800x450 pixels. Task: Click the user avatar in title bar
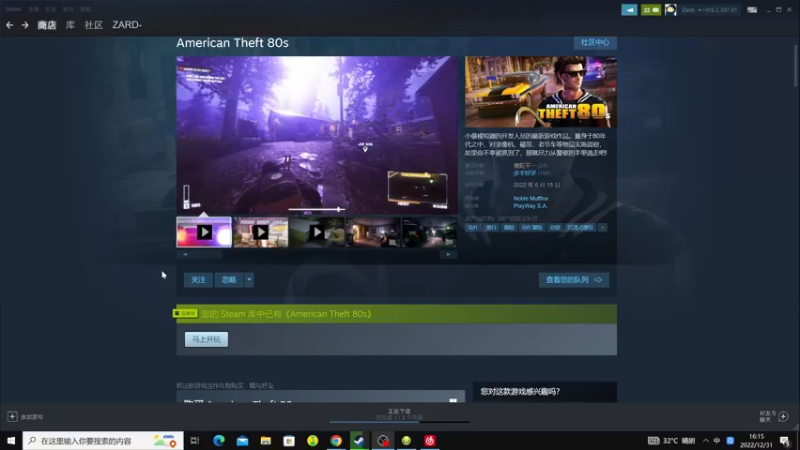pyautogui.click(x=670, y=10)
